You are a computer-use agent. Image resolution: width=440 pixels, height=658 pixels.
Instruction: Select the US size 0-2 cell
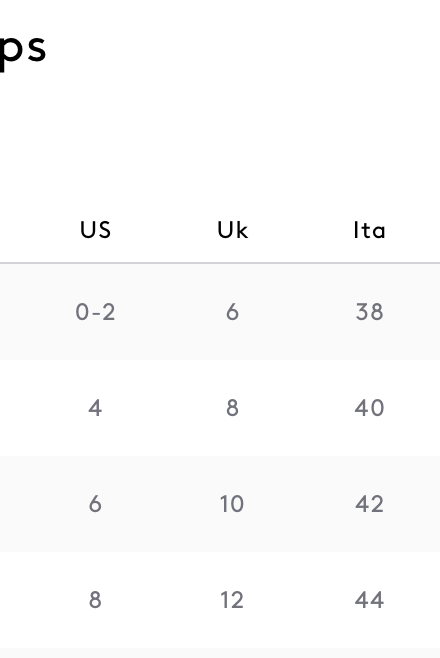(x=95, y=312)
